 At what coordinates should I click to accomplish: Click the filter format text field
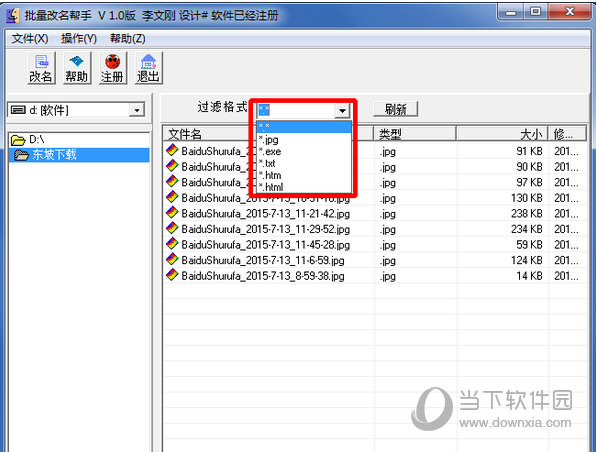[x=296, y=110]
